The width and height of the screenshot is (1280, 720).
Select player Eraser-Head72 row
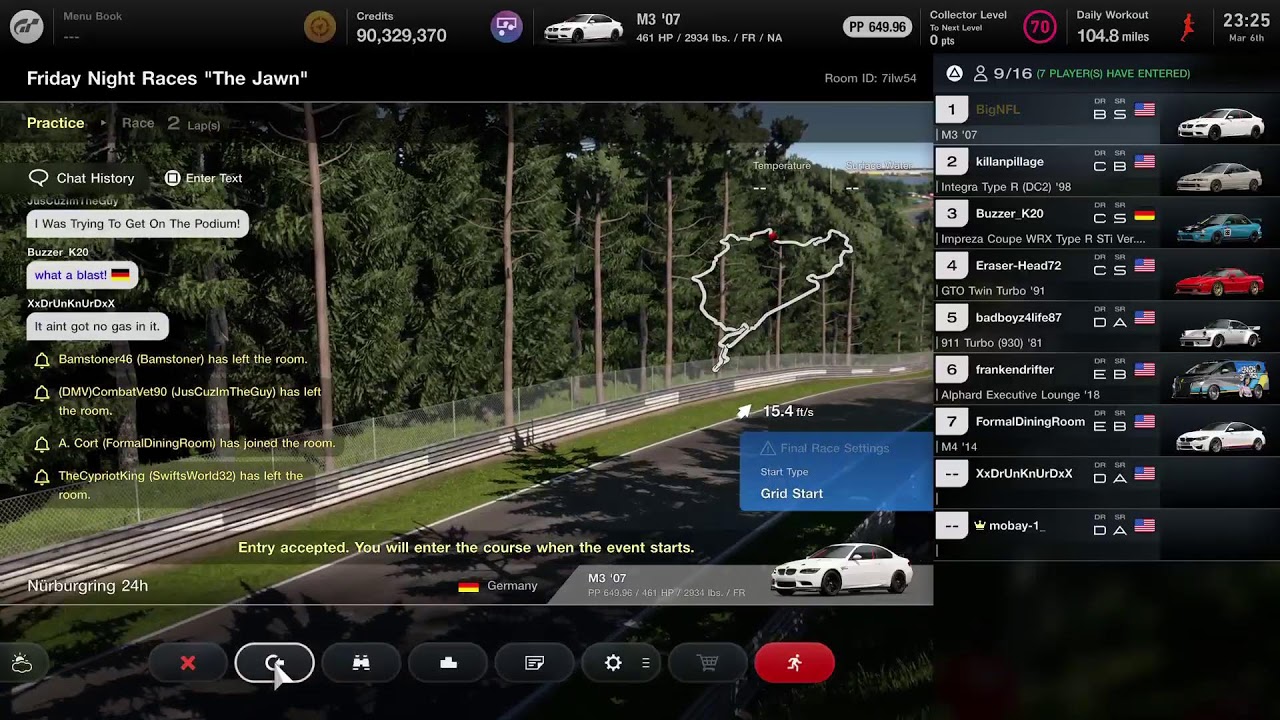(x=1107, y=275)
